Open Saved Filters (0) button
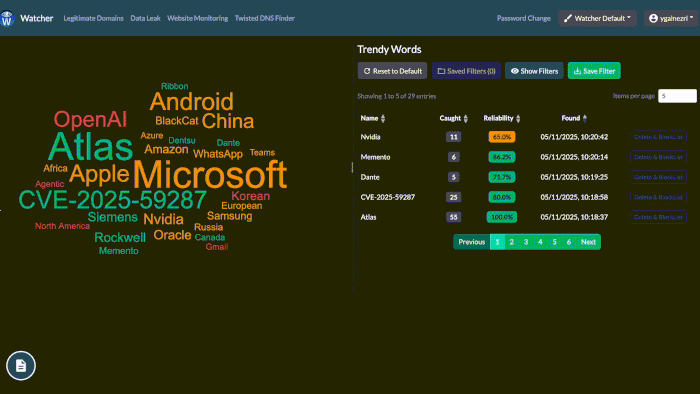 [466, 71]
